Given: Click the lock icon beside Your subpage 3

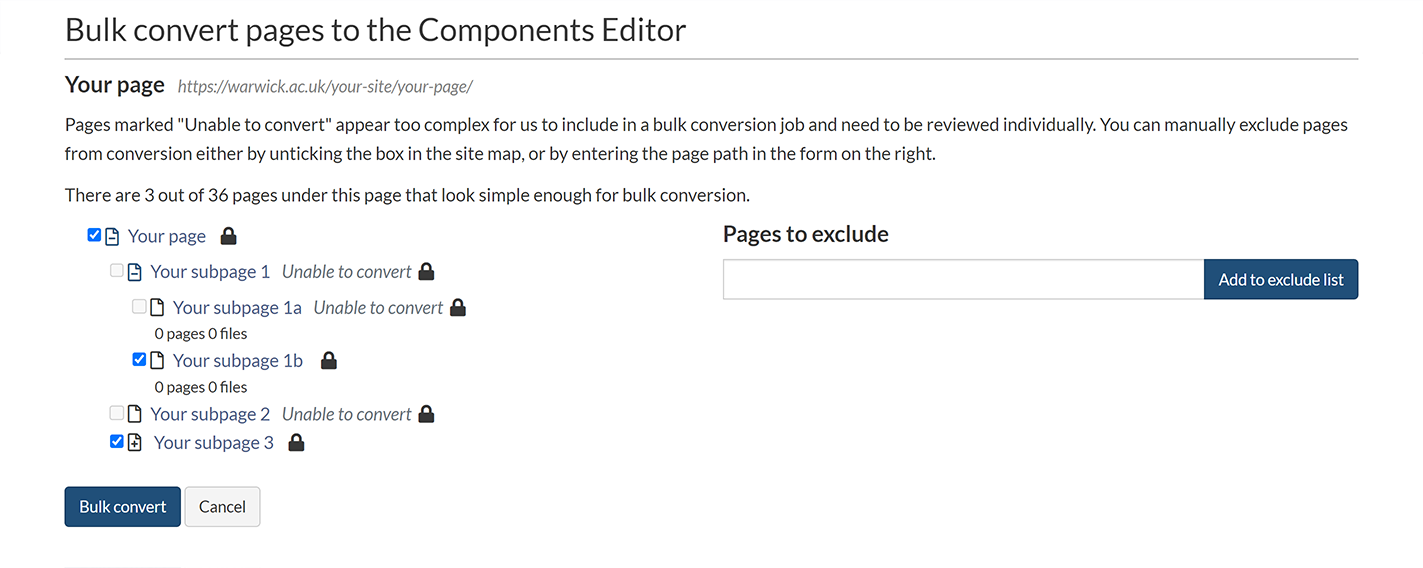Looking at the screenshot, I should [296, 443].
